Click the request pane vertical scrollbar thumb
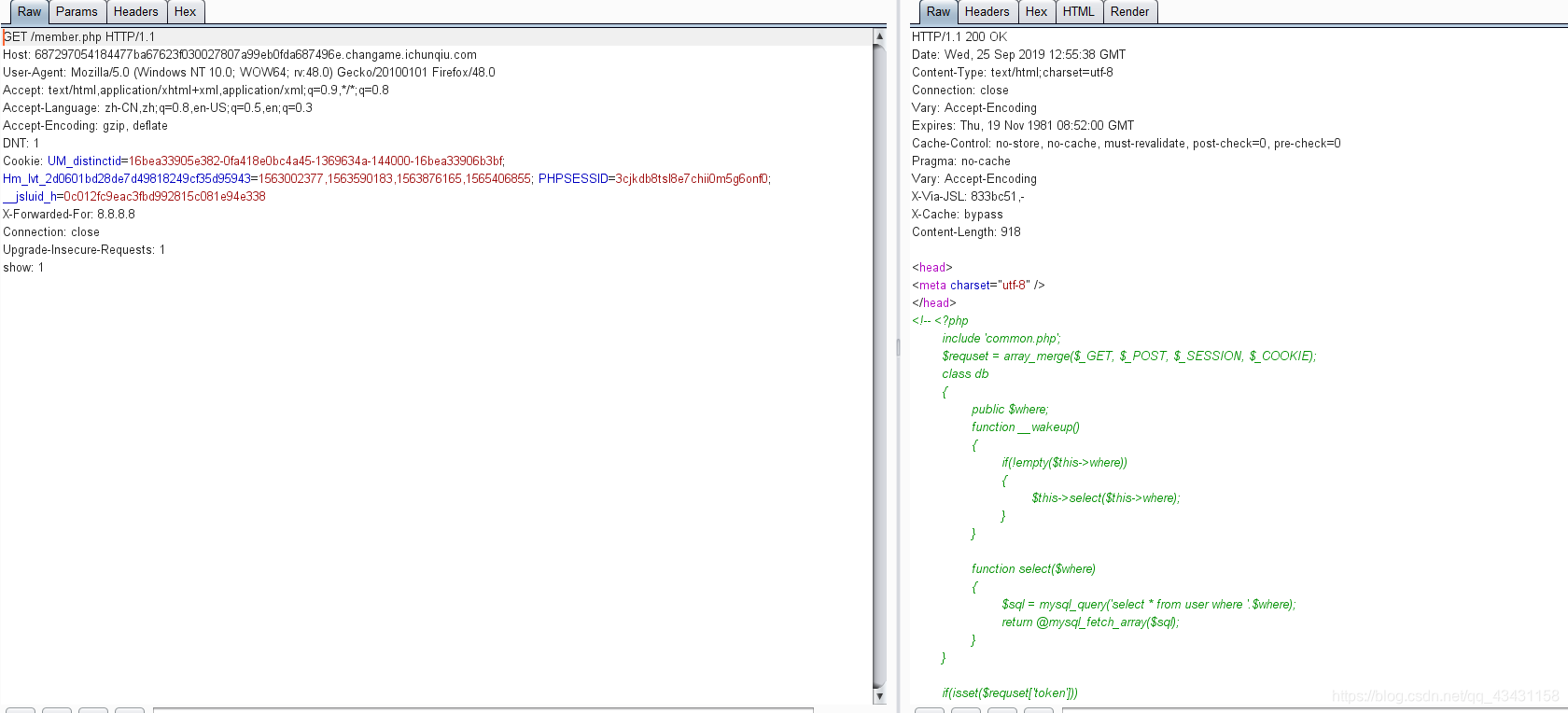 point(879,366)
